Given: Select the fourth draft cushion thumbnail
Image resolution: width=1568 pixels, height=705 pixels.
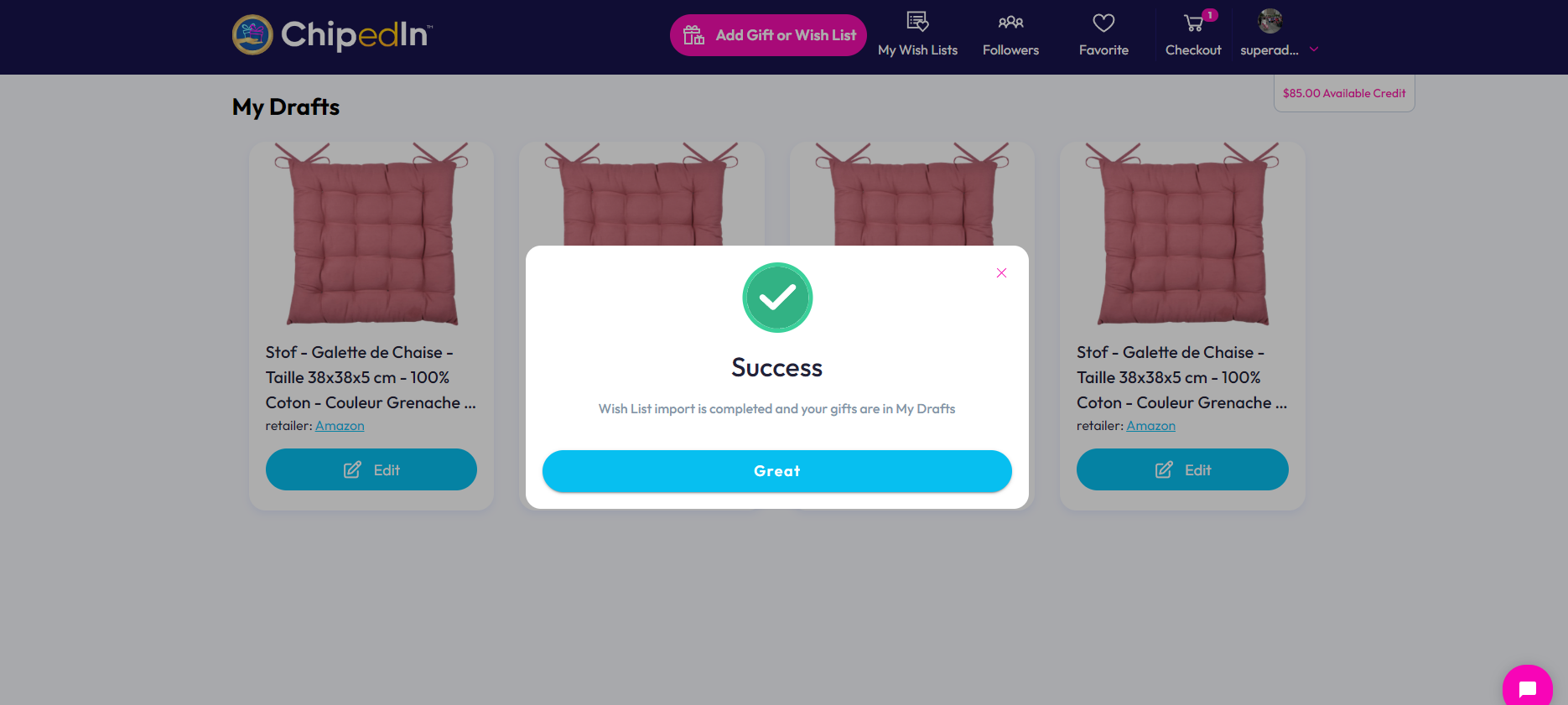Looking at the screenshot, I should point(1182,235).
